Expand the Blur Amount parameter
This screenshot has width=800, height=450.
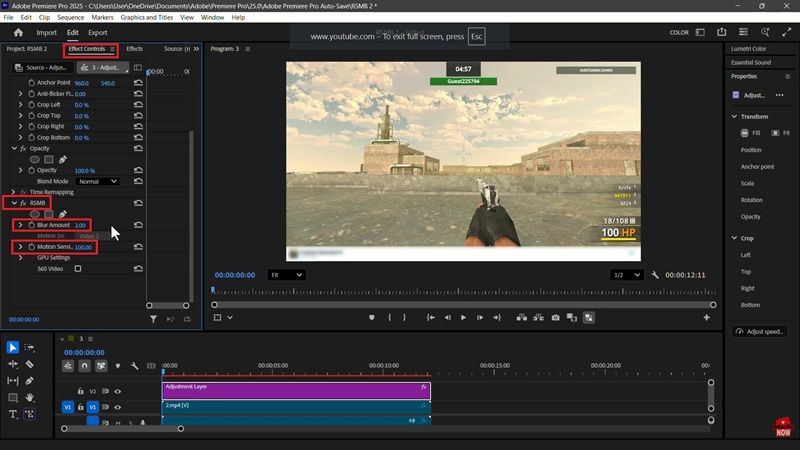[x=20, y=225]
